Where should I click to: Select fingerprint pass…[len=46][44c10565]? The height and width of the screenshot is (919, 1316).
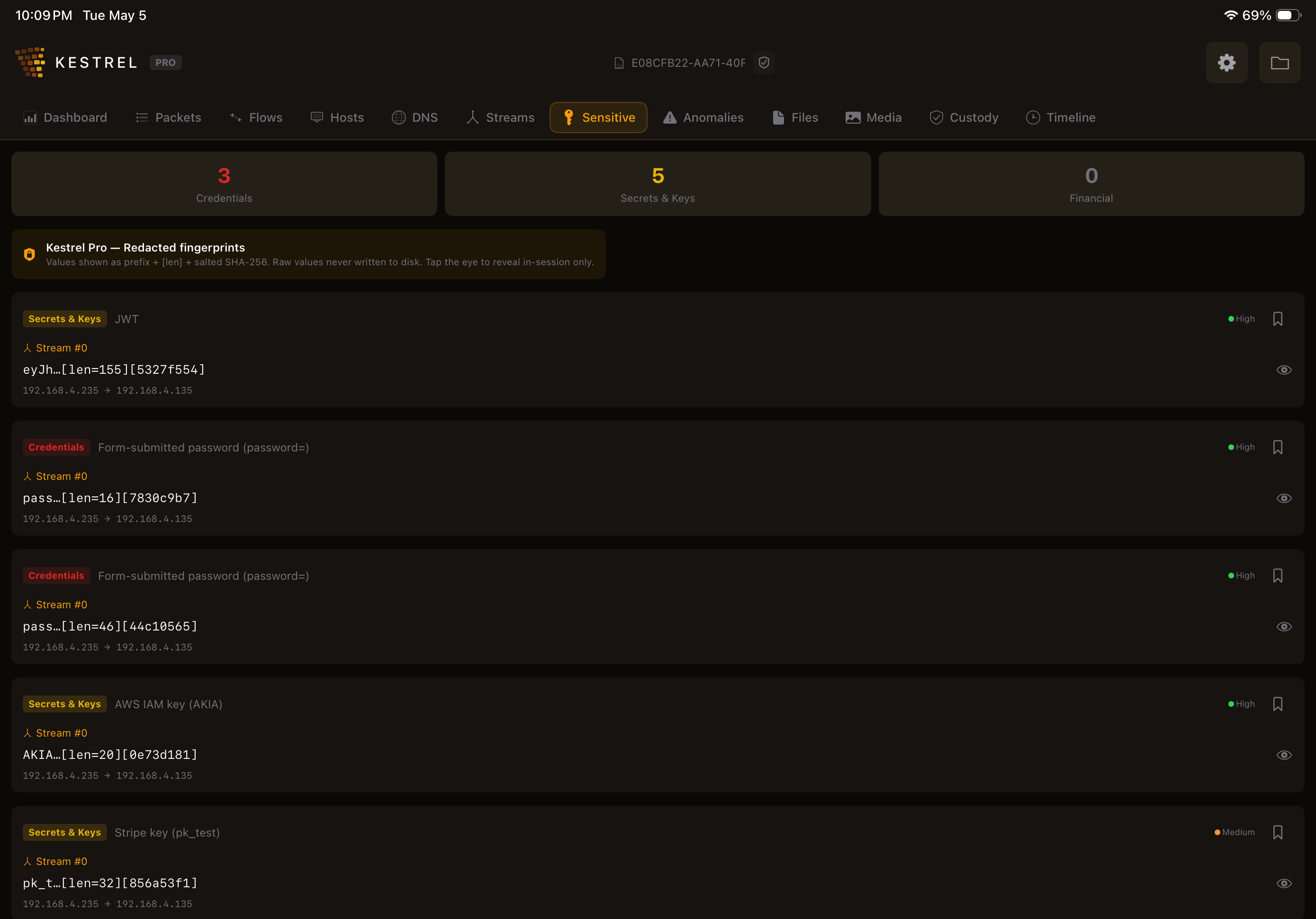tap(110, 627)
